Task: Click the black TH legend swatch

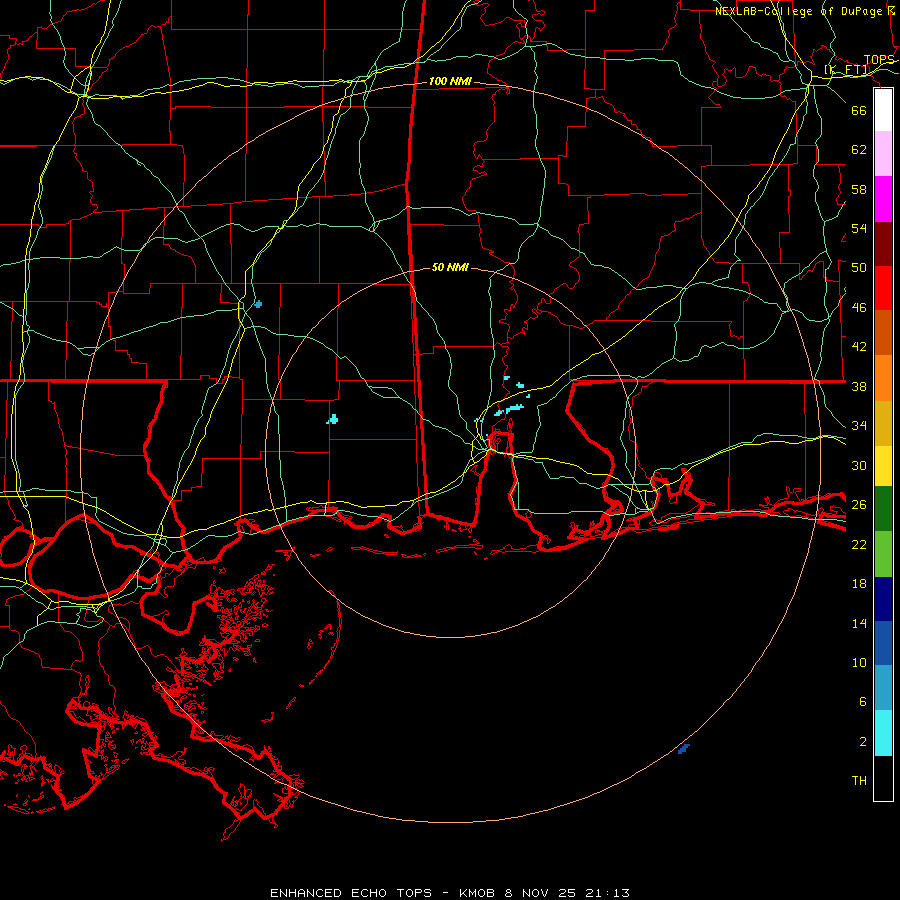Action: click(x=883, y=778)
